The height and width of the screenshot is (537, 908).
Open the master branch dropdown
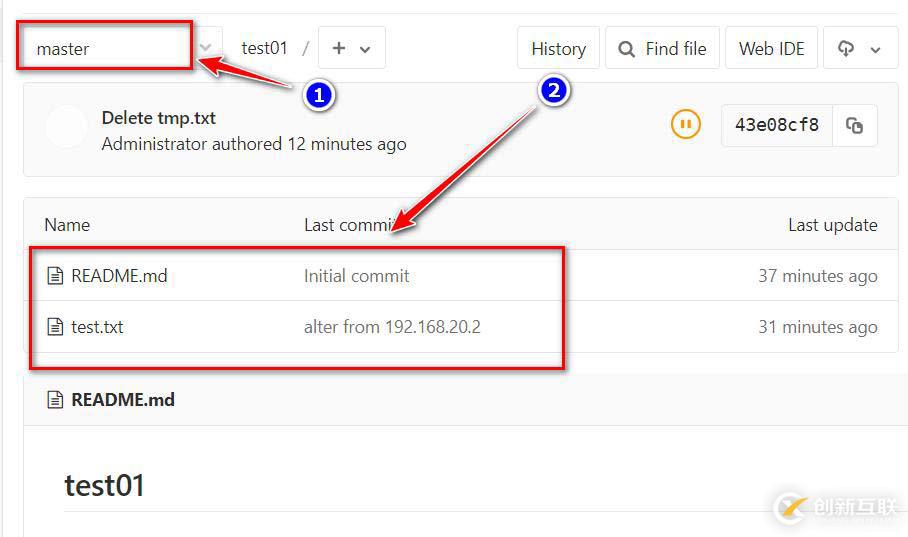pyautogui.click(x=119, y=48)
